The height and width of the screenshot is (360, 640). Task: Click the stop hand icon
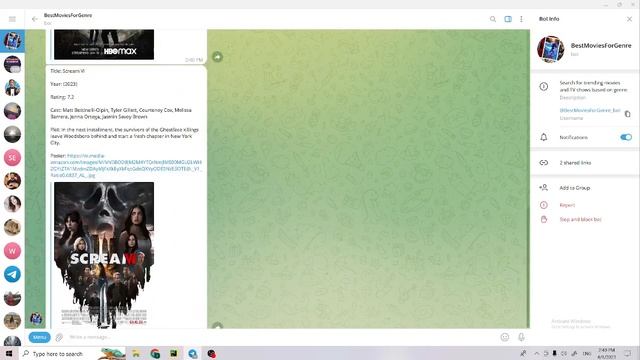544,219
